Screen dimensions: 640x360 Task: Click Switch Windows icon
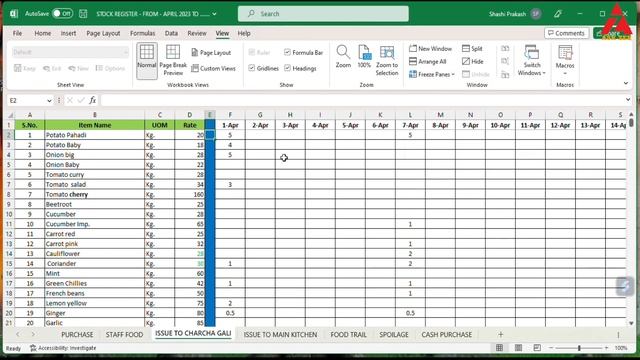tap(531, 52)
